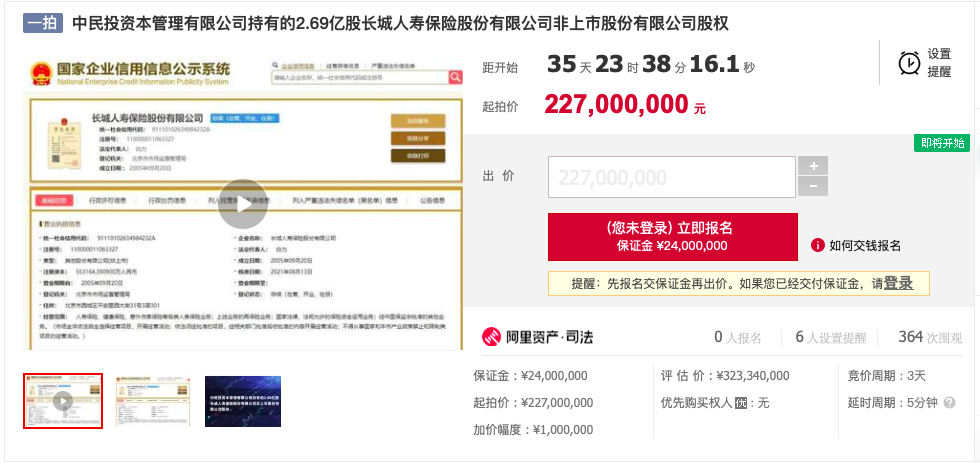Click the 登录 link in the reminder
980x465 pixels.
898,283
